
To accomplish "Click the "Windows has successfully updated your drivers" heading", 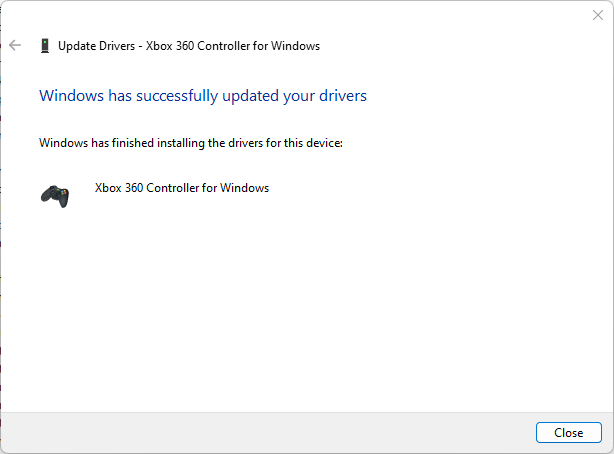I will (x=203, y=96).
